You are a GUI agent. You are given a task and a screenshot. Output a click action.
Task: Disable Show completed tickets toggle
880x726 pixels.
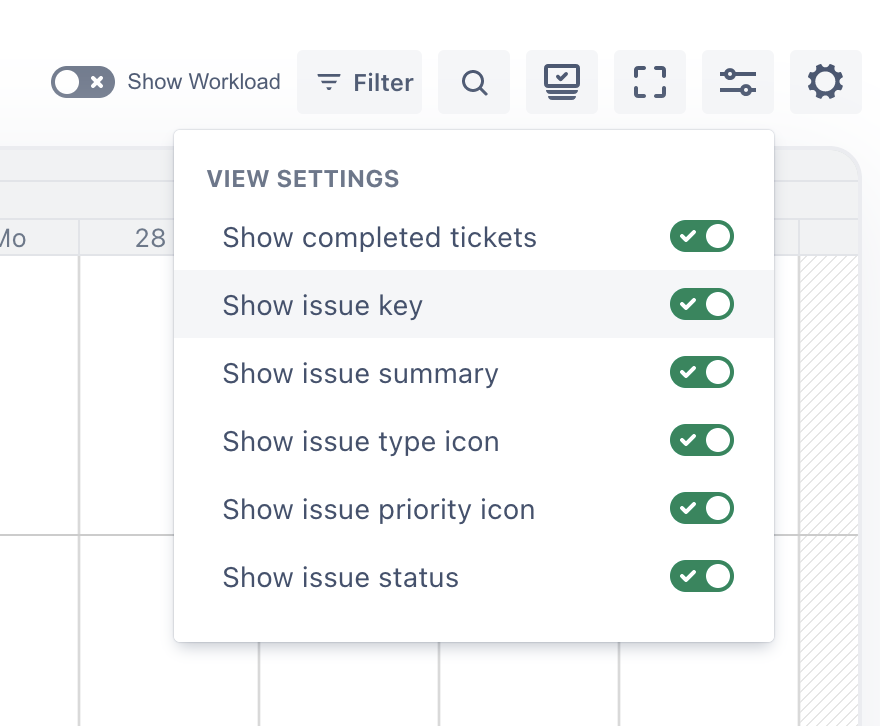pos(702,237)
